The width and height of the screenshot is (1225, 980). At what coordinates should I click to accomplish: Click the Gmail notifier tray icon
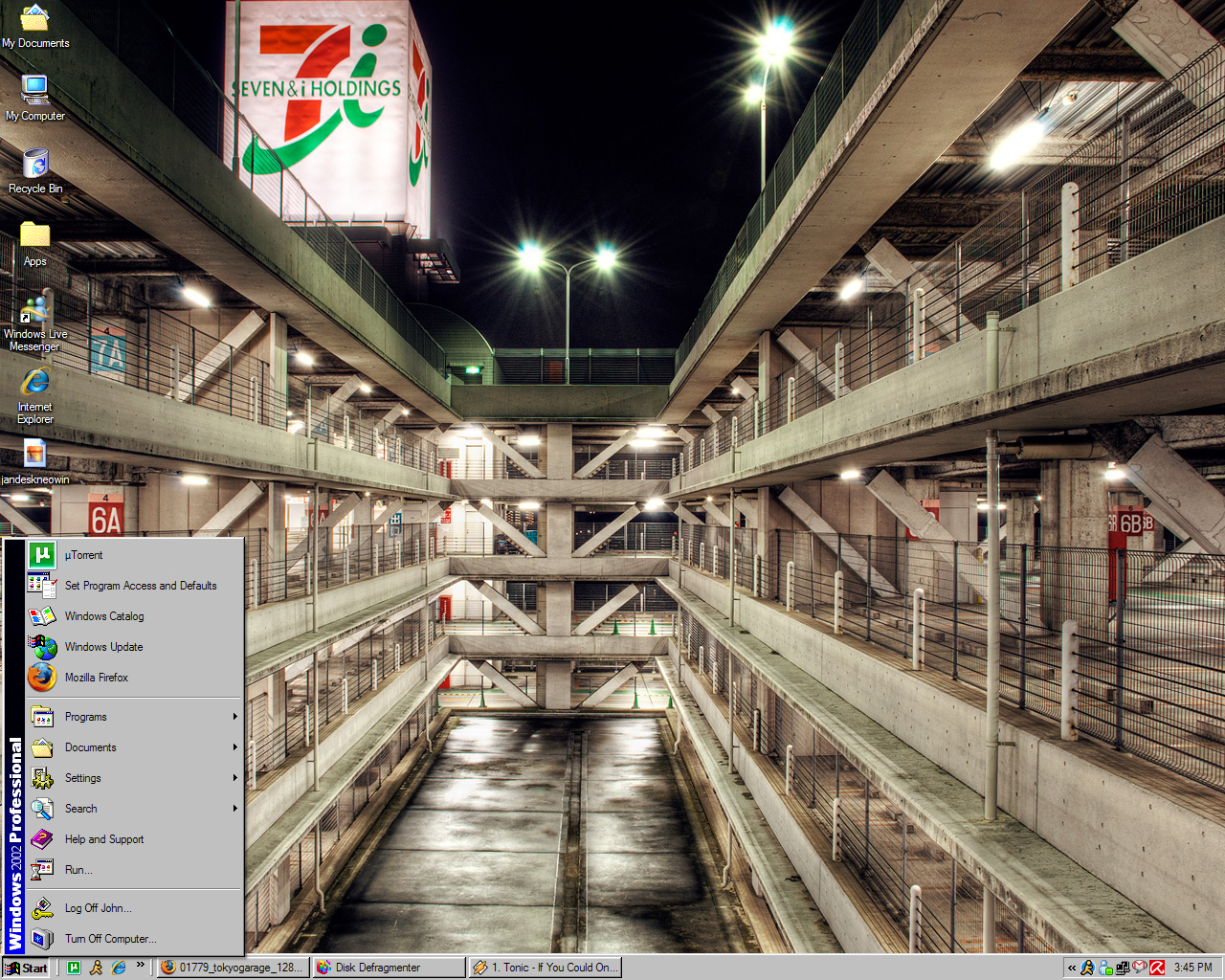[x=1139, y=968]
